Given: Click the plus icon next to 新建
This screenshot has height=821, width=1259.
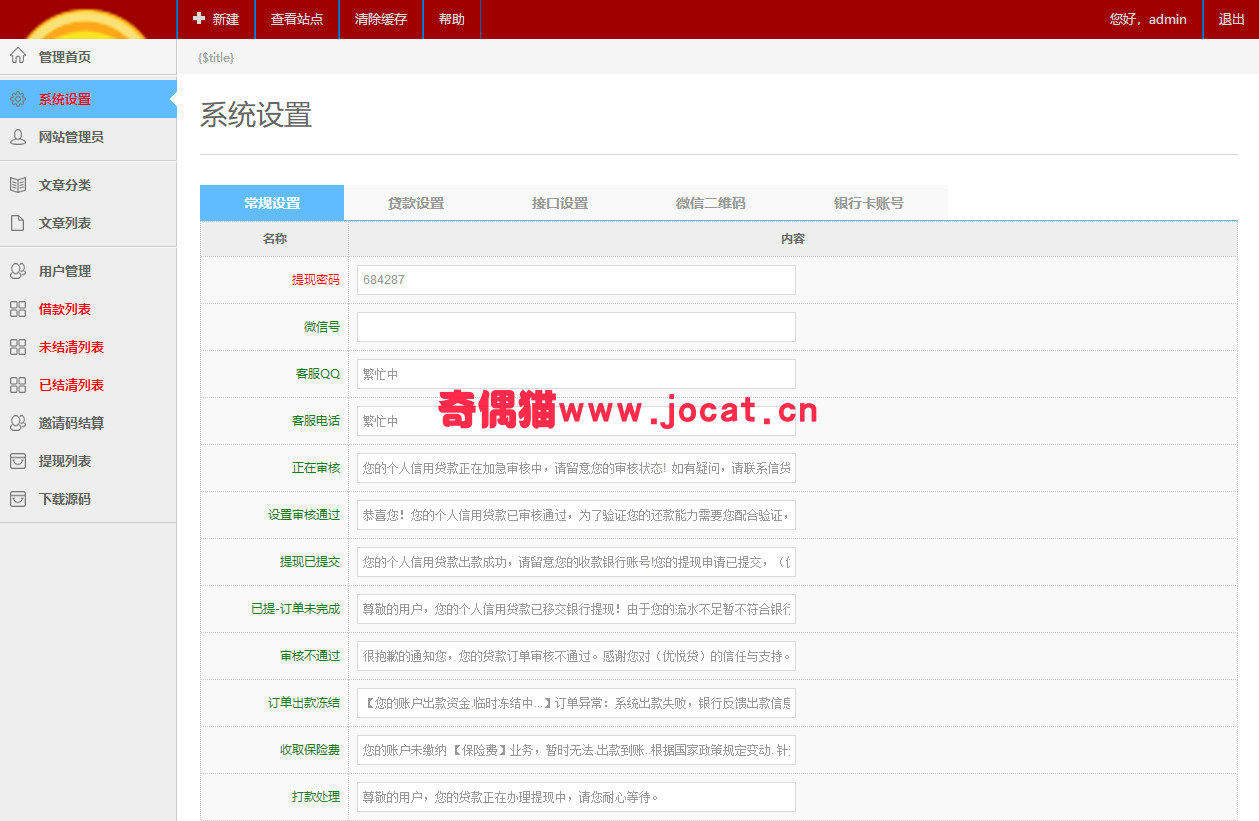Looking at the screenshot, I should tap(199, 19).
